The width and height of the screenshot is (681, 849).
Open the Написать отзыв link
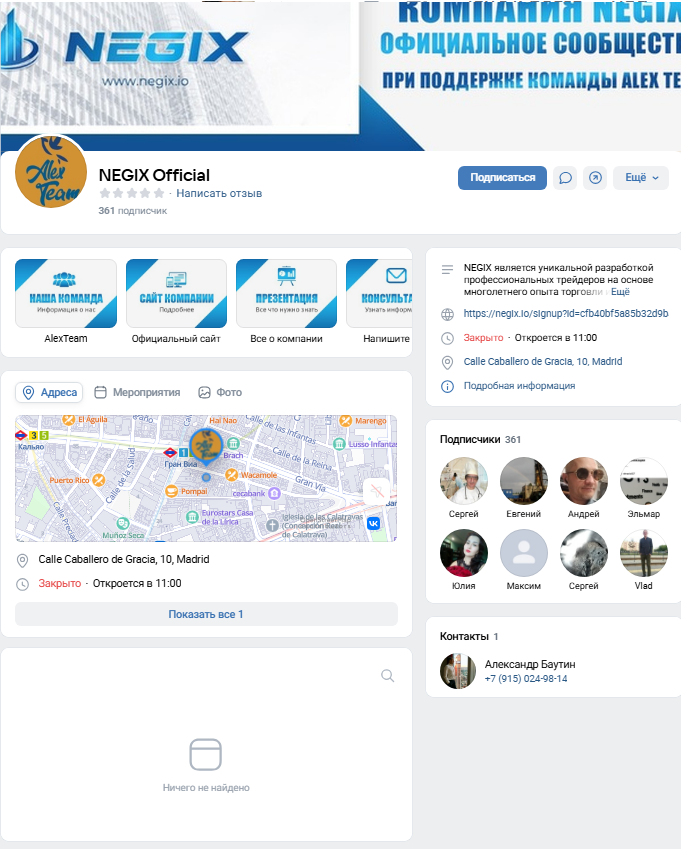pyautogui.click(x=219, y=193)
